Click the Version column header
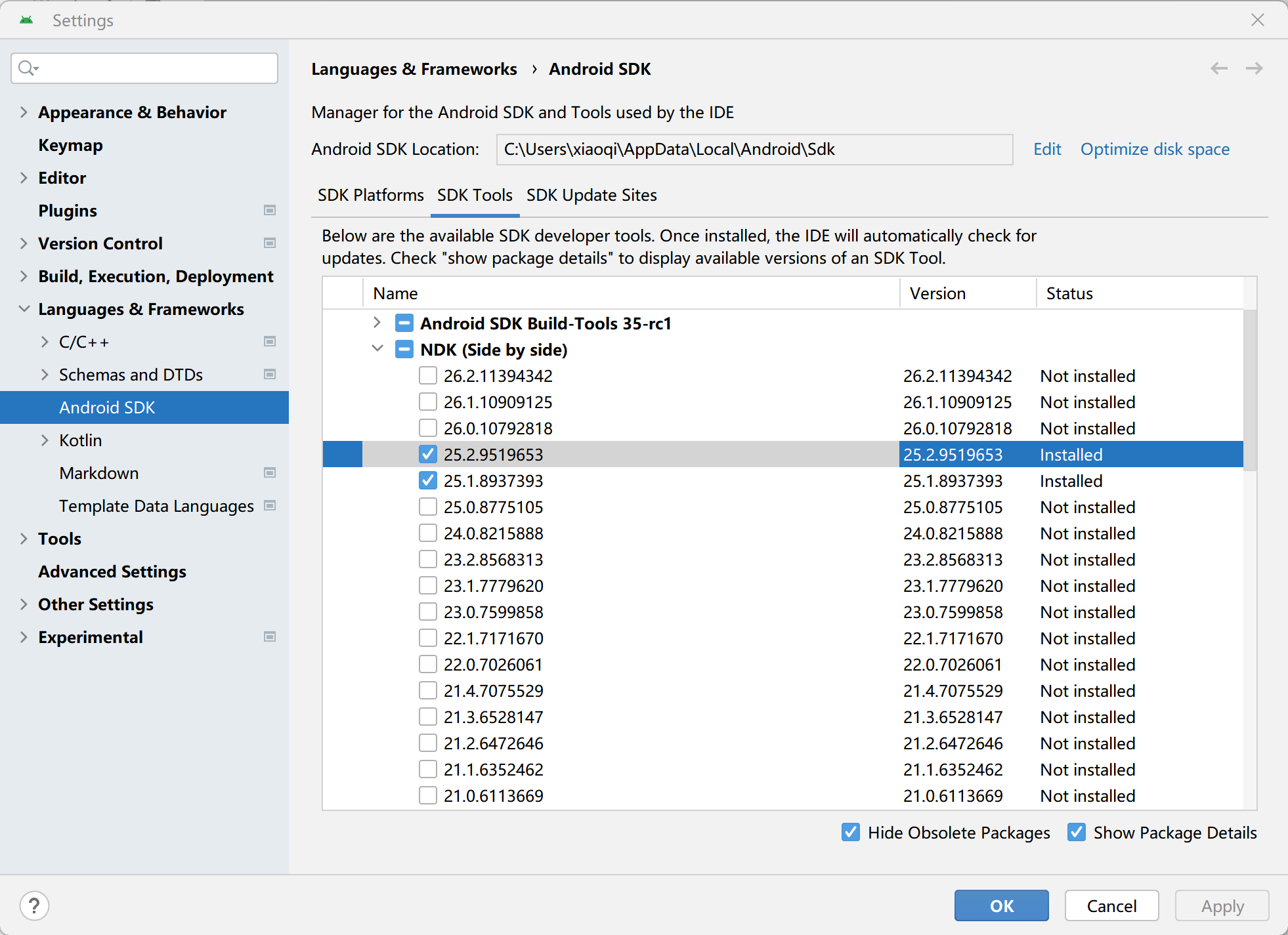 click(x=968, y=293)
